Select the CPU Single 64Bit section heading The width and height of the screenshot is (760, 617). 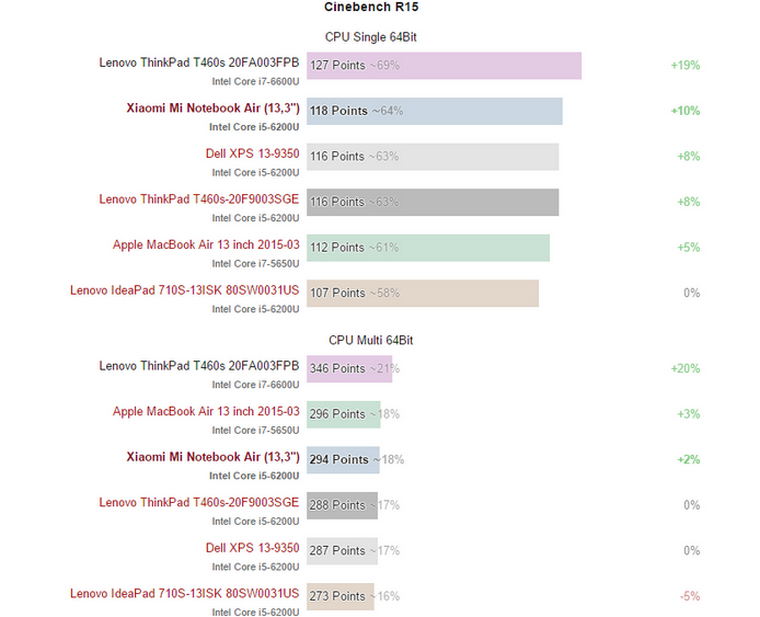[372, 37]
